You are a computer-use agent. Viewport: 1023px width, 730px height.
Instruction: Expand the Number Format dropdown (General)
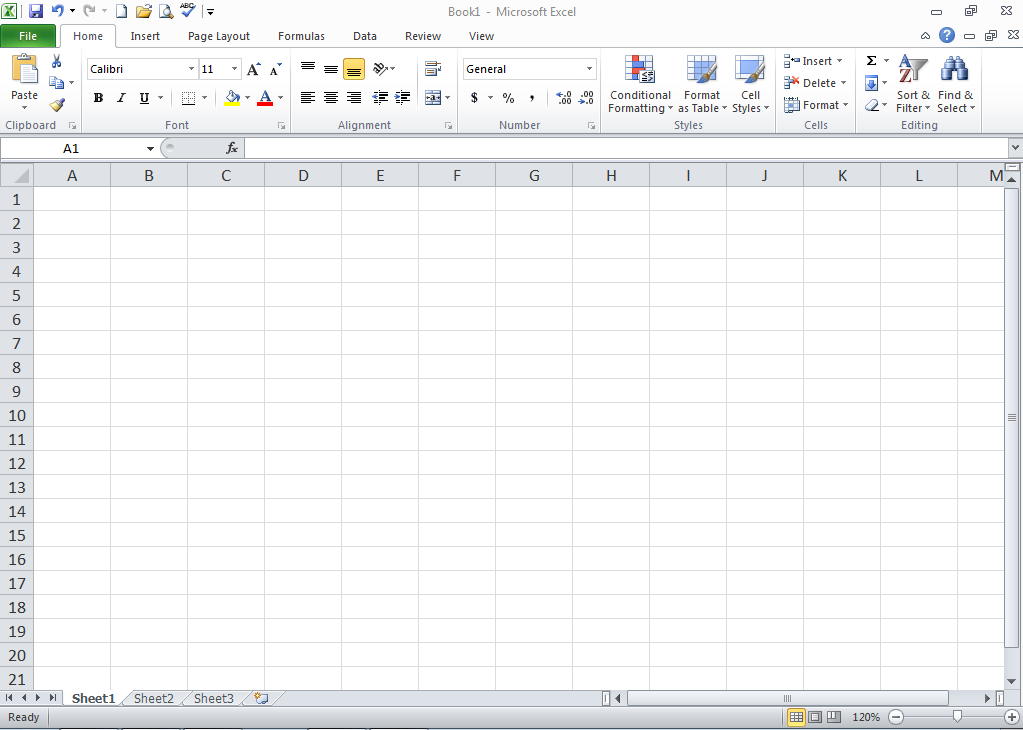coord(589,69)
